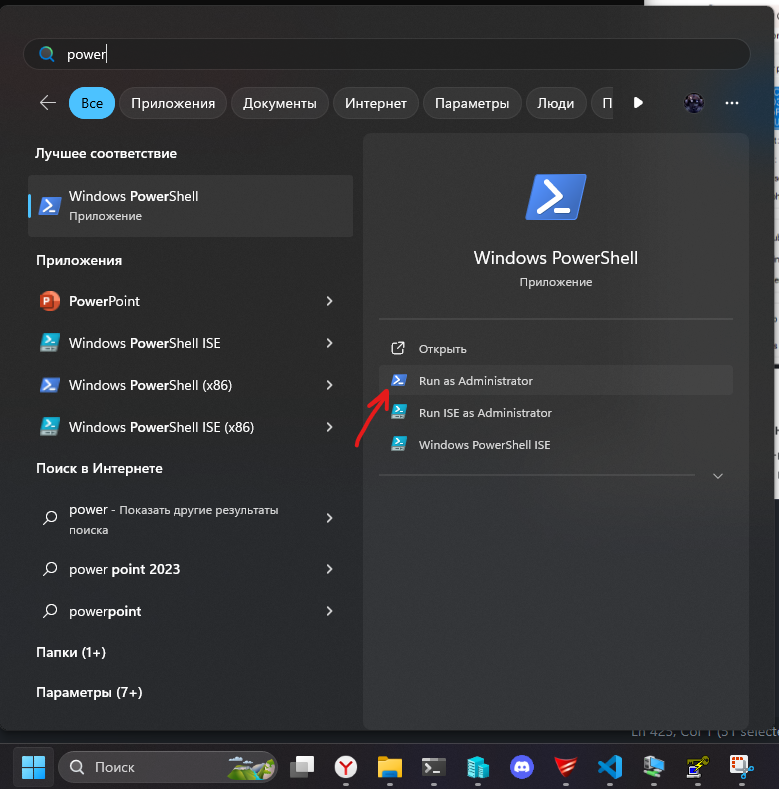Viewport: 779px width, 789px height.
Task: Click large PowerShell logo in details pane
Action: tap(556, 197)
